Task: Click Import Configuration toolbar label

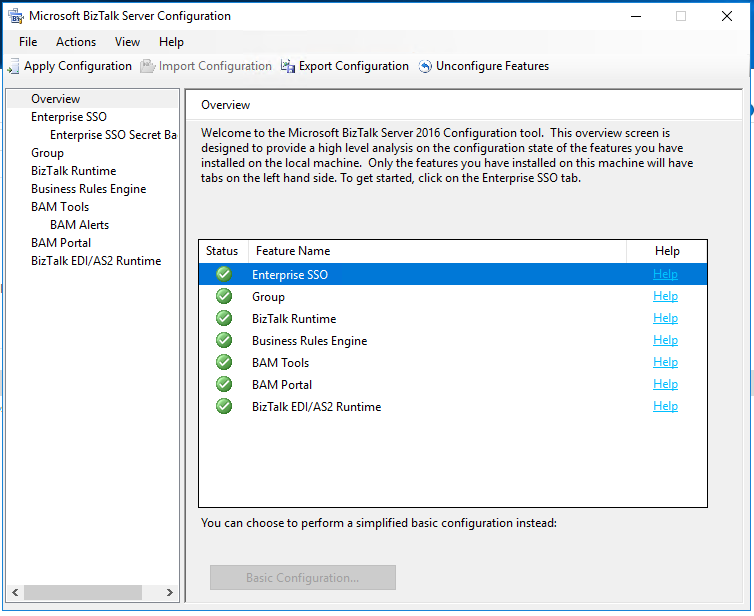Action: coord(215,66)
